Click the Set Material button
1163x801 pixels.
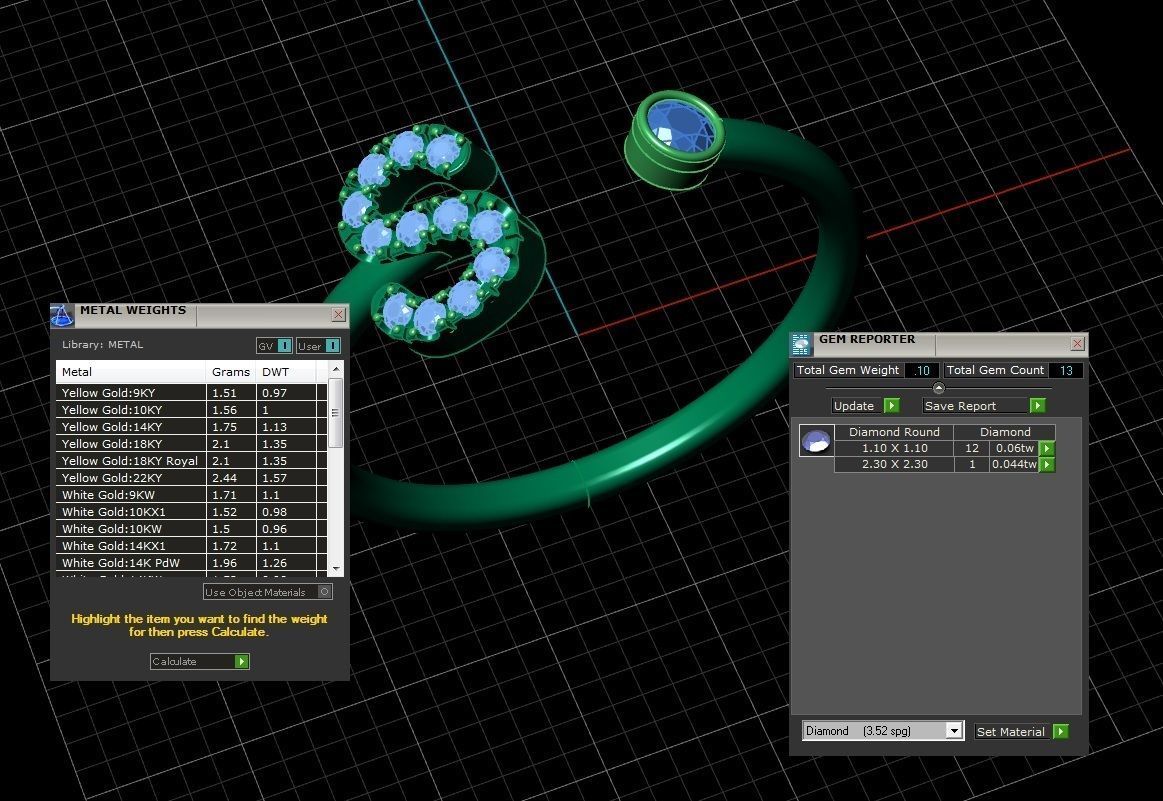pyautogui.click(x=1021, y=731)
